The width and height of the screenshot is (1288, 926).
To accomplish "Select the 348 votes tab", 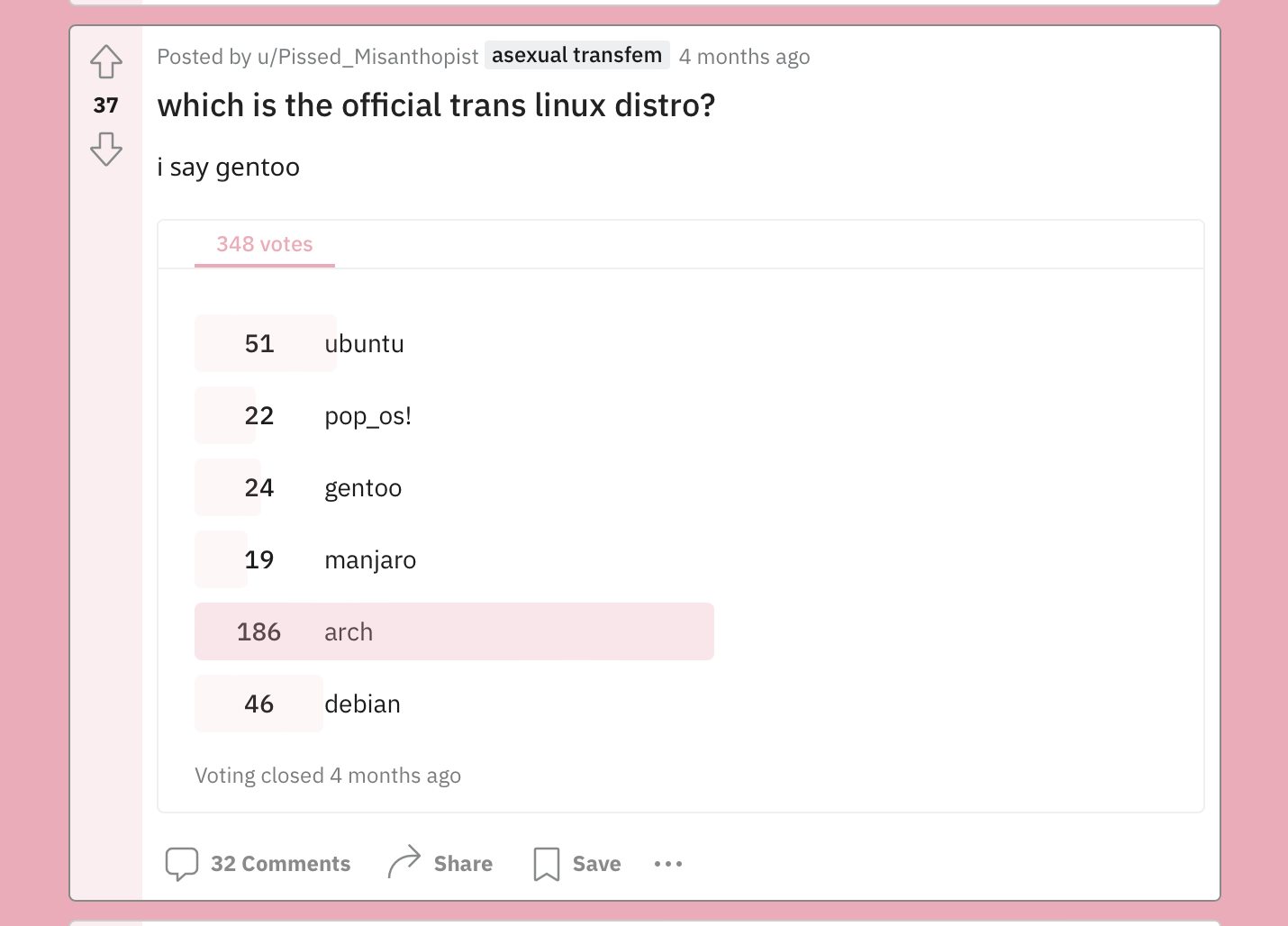I will click(x=265, y=245).
